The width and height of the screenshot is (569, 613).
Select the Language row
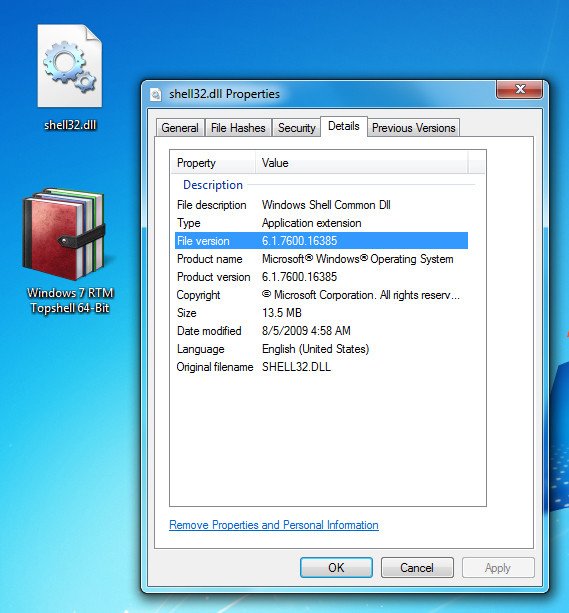coord(321,349)
